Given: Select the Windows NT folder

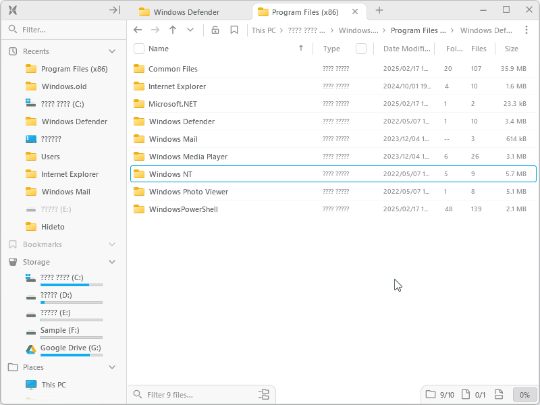Looking at the screenshot, I should (x=333, y=174).
